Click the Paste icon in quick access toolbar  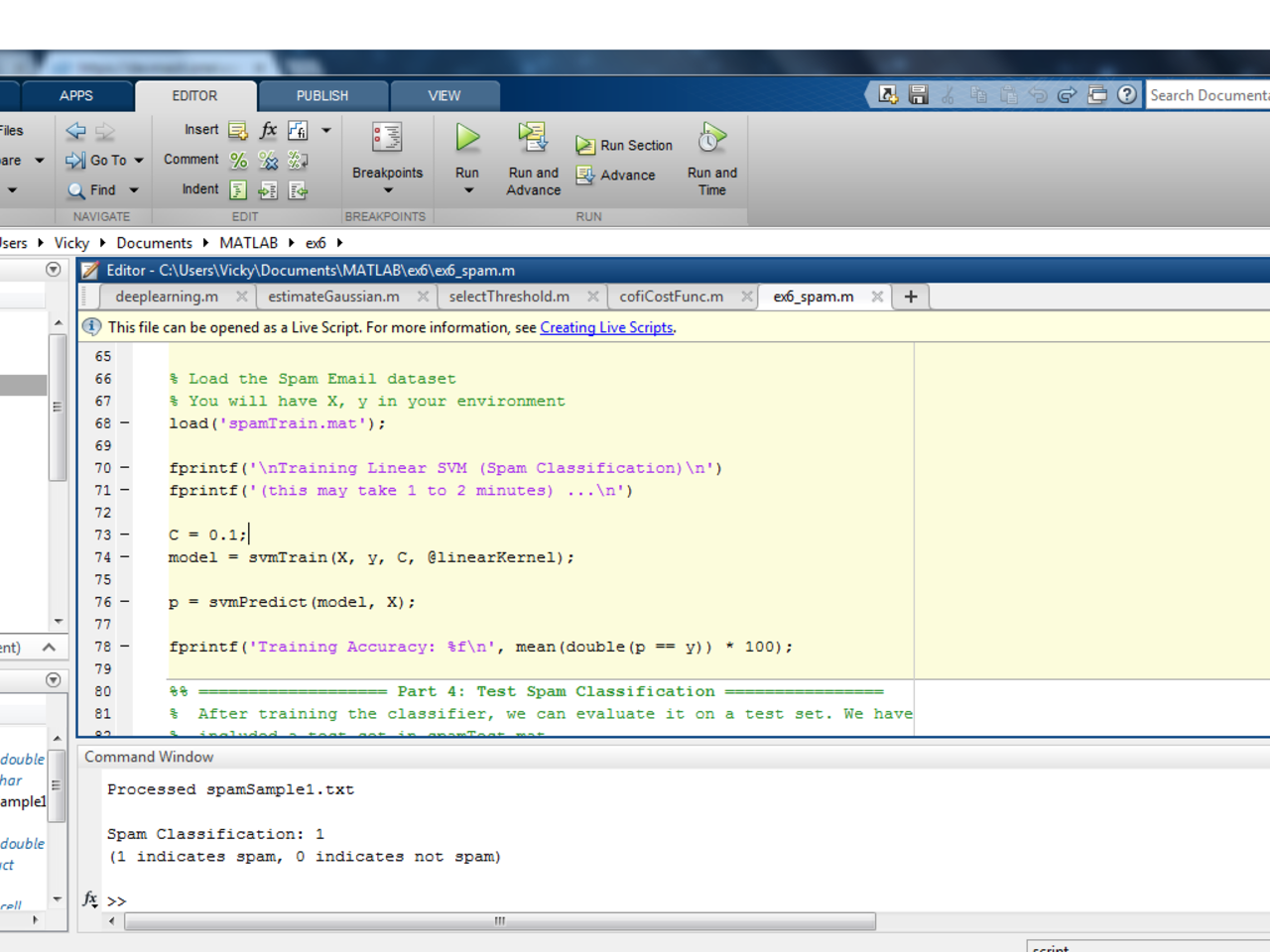(x=1008, y=95)
